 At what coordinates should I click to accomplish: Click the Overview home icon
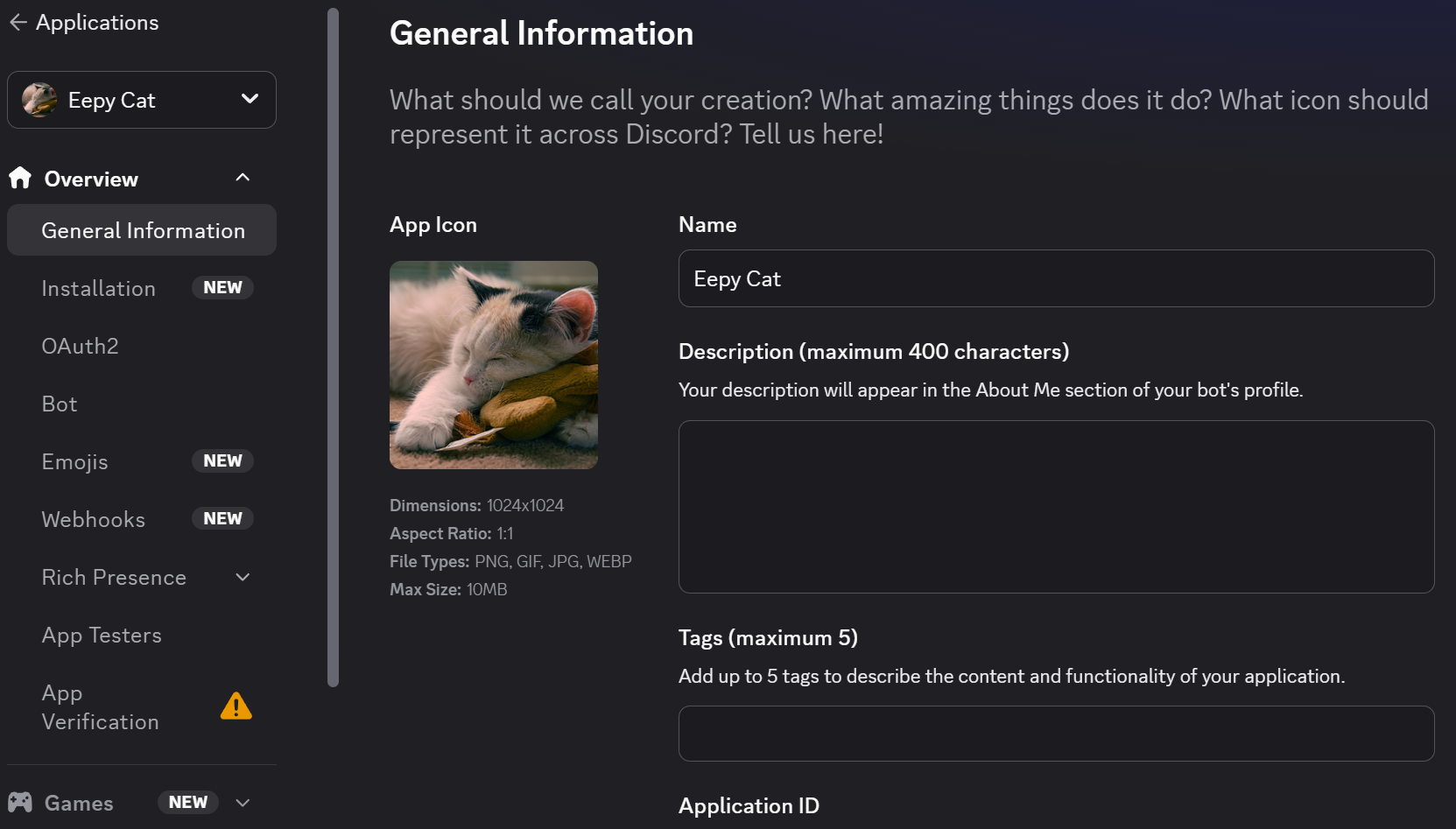point(20,179)
